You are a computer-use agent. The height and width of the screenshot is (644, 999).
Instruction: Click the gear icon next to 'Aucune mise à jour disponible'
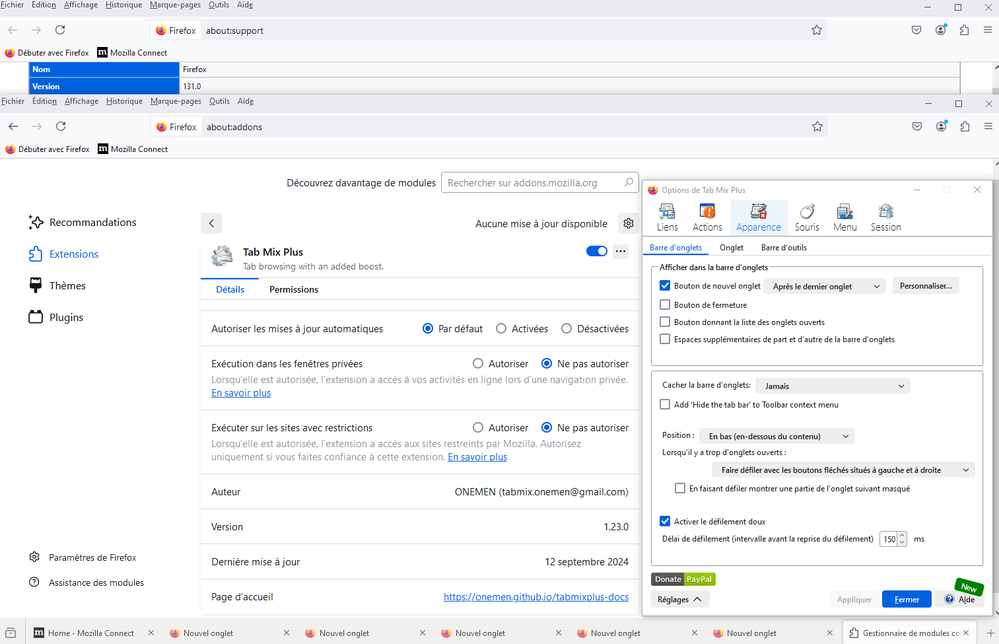[x=628, y=224]
